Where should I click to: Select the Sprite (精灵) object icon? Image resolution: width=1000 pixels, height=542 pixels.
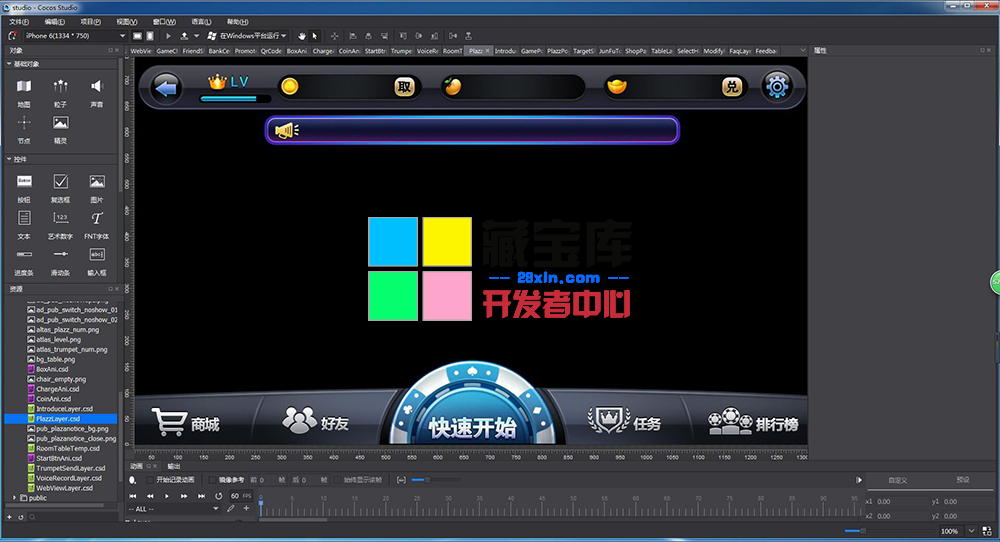tap(61, 122)
